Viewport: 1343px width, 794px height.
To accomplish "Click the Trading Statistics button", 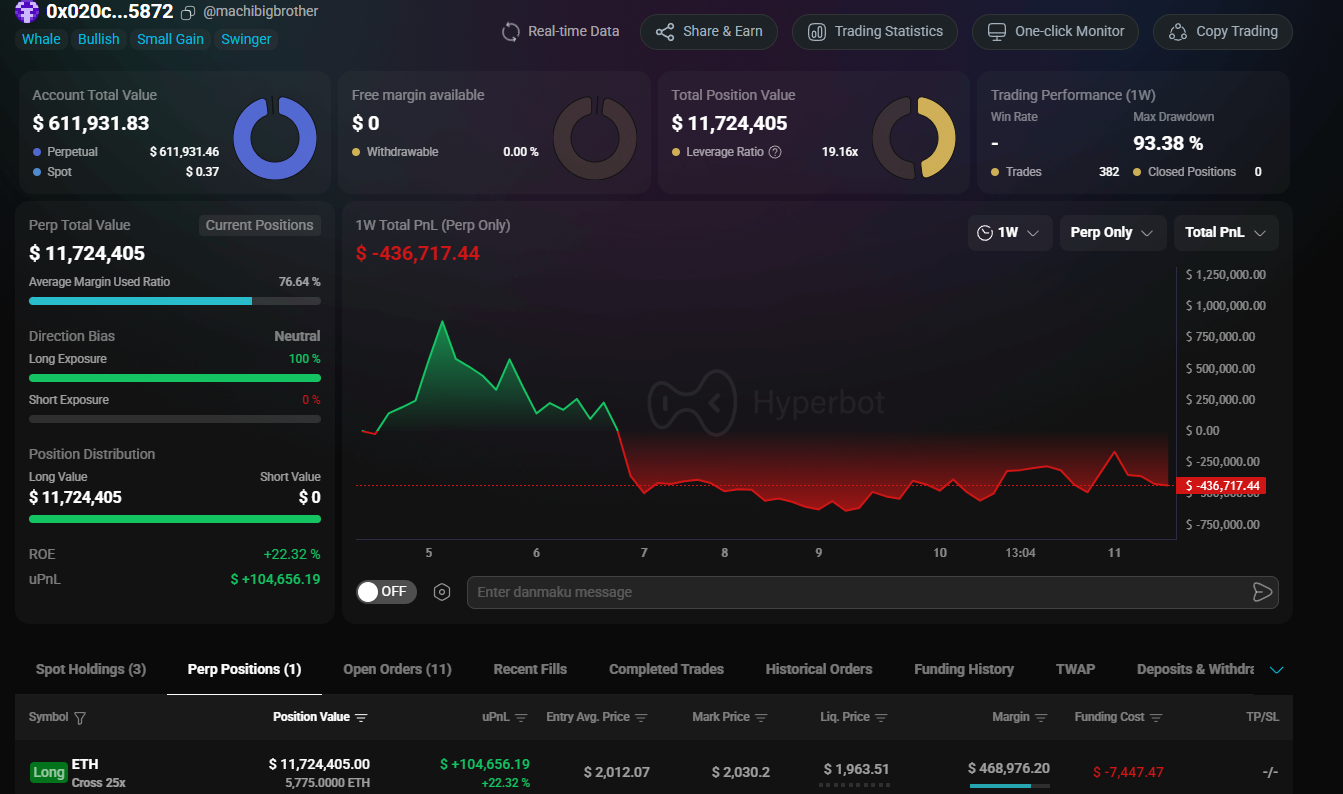I will [x=875, y=31].
